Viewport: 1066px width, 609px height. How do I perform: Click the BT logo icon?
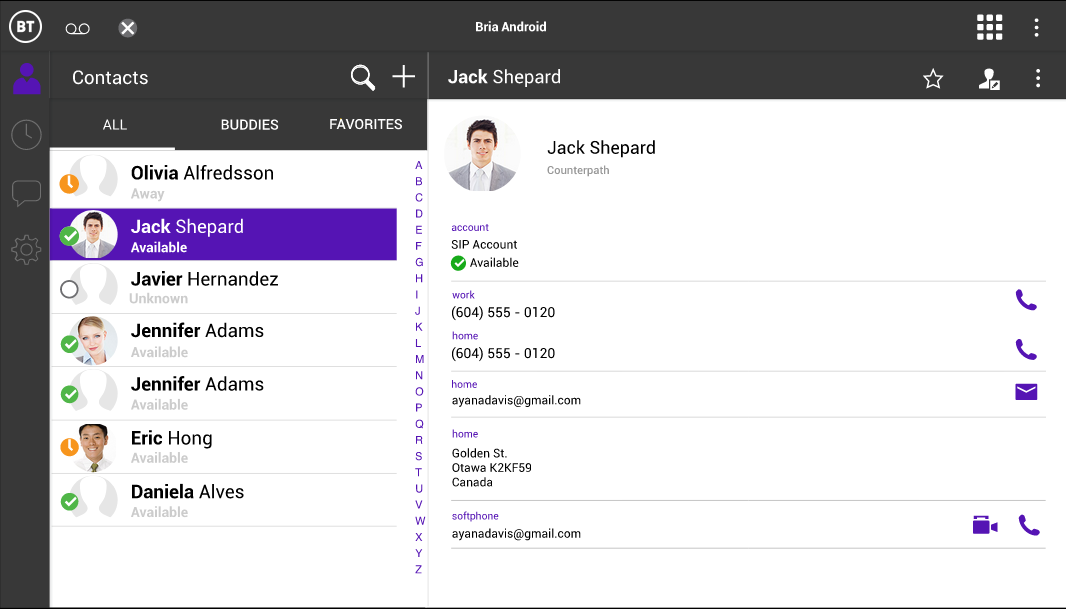pos(25,27)
